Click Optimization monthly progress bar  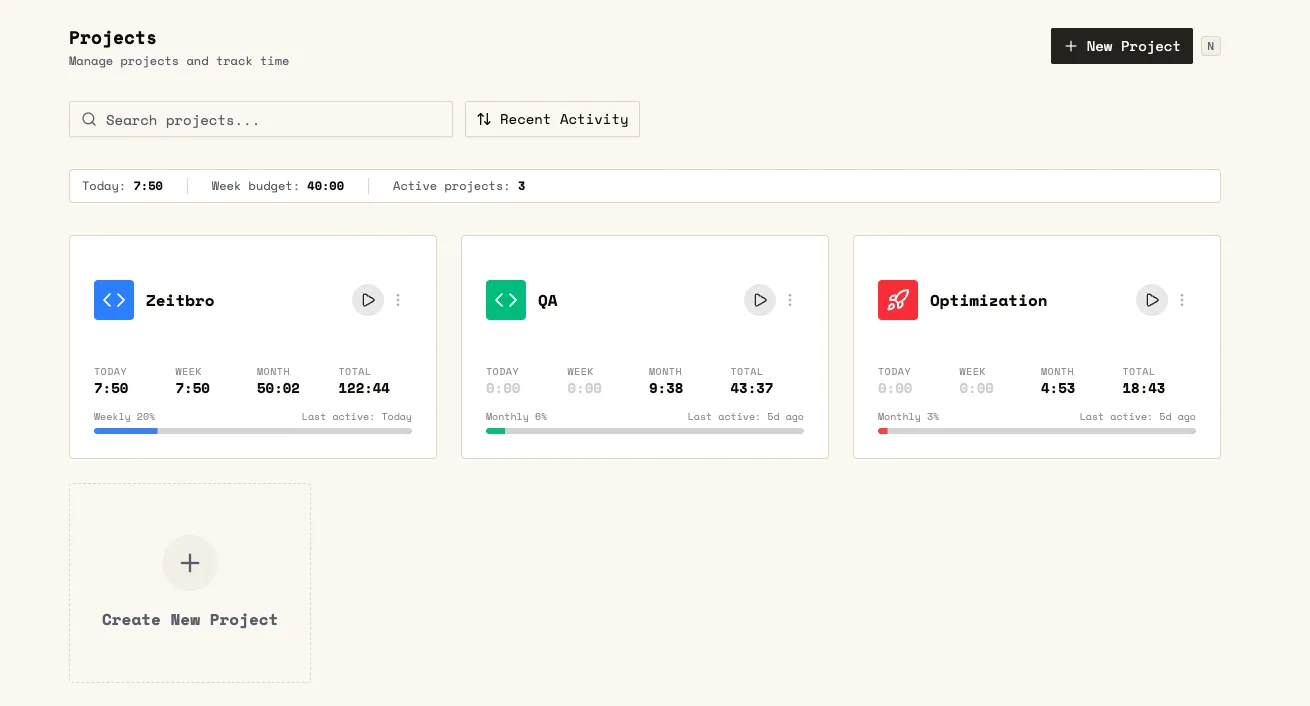pos(1037,431)
